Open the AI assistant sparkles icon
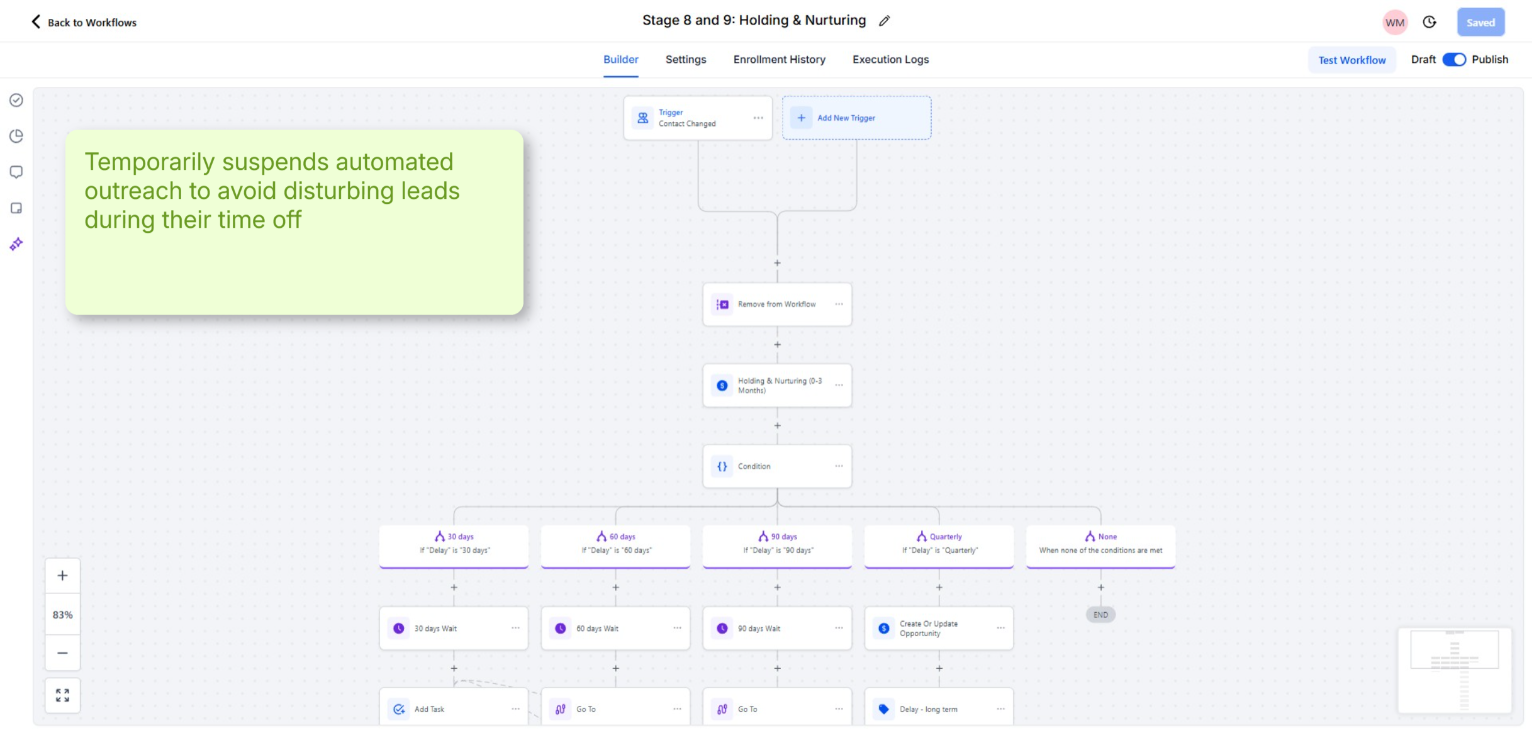 tap(15, 243)
